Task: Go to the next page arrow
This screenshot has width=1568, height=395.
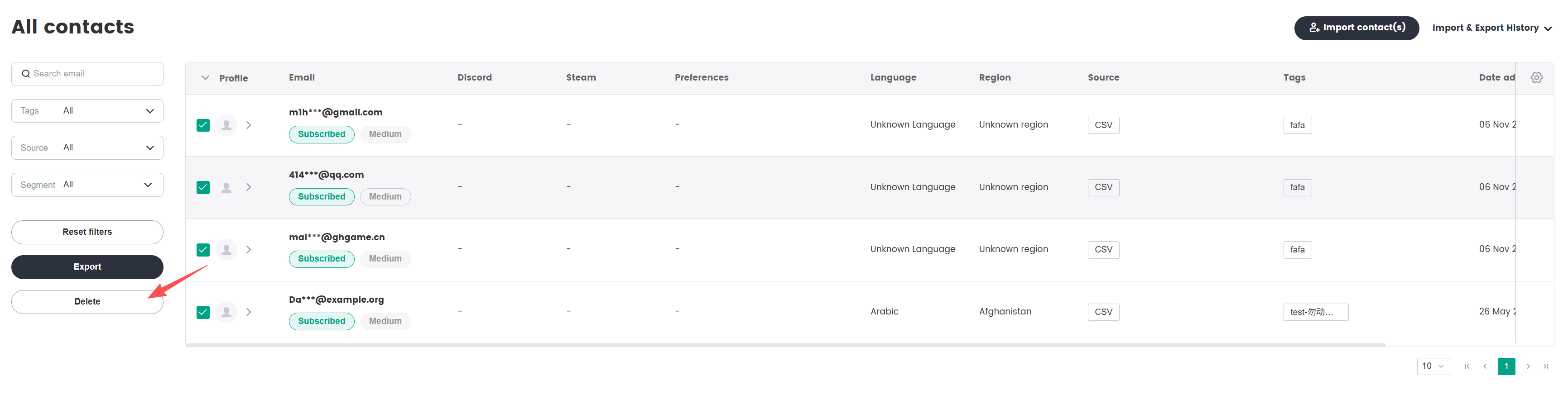Action: click(x=1528, y=366)
